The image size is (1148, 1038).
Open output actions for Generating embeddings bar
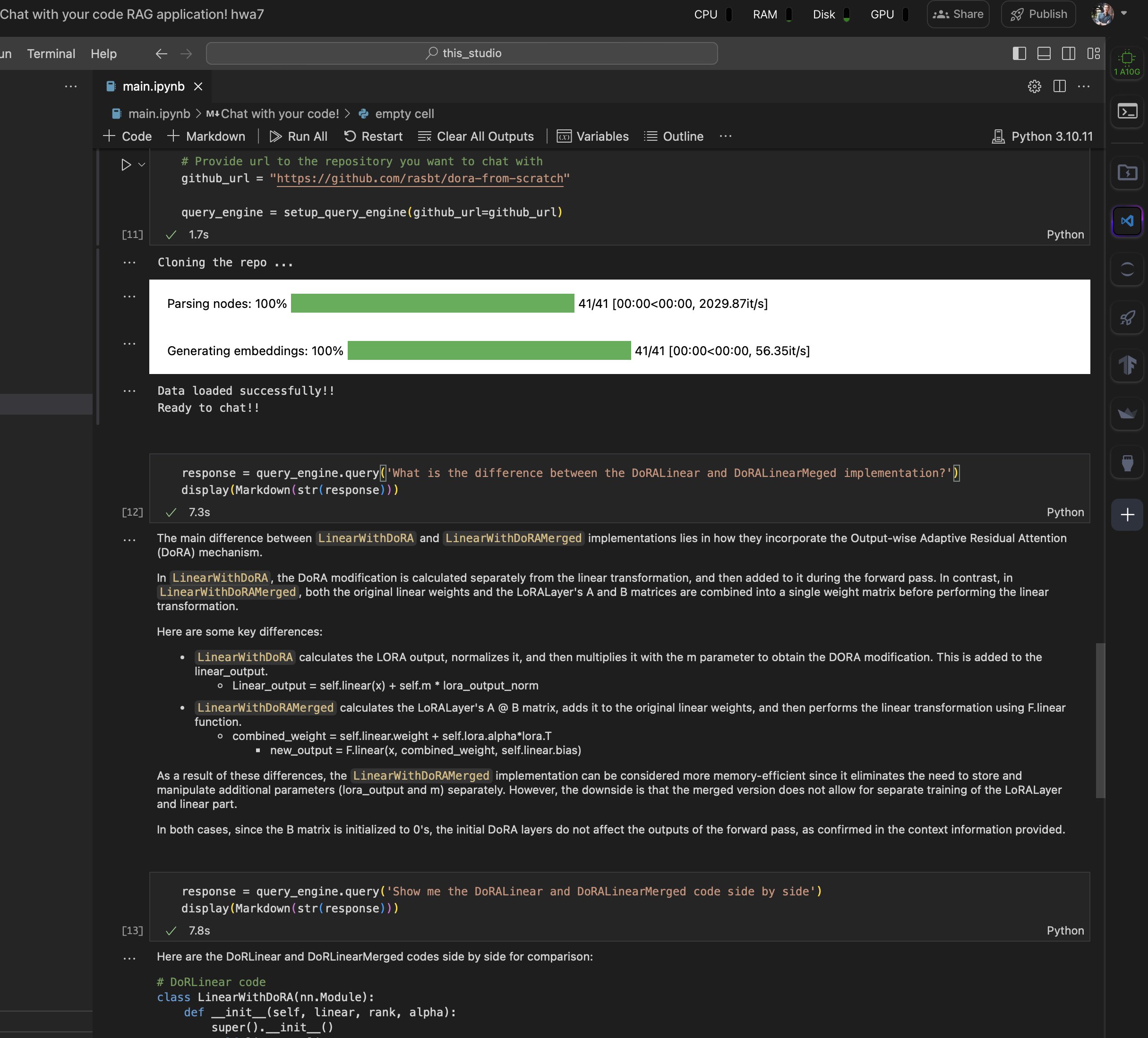(x=129, y=344)
